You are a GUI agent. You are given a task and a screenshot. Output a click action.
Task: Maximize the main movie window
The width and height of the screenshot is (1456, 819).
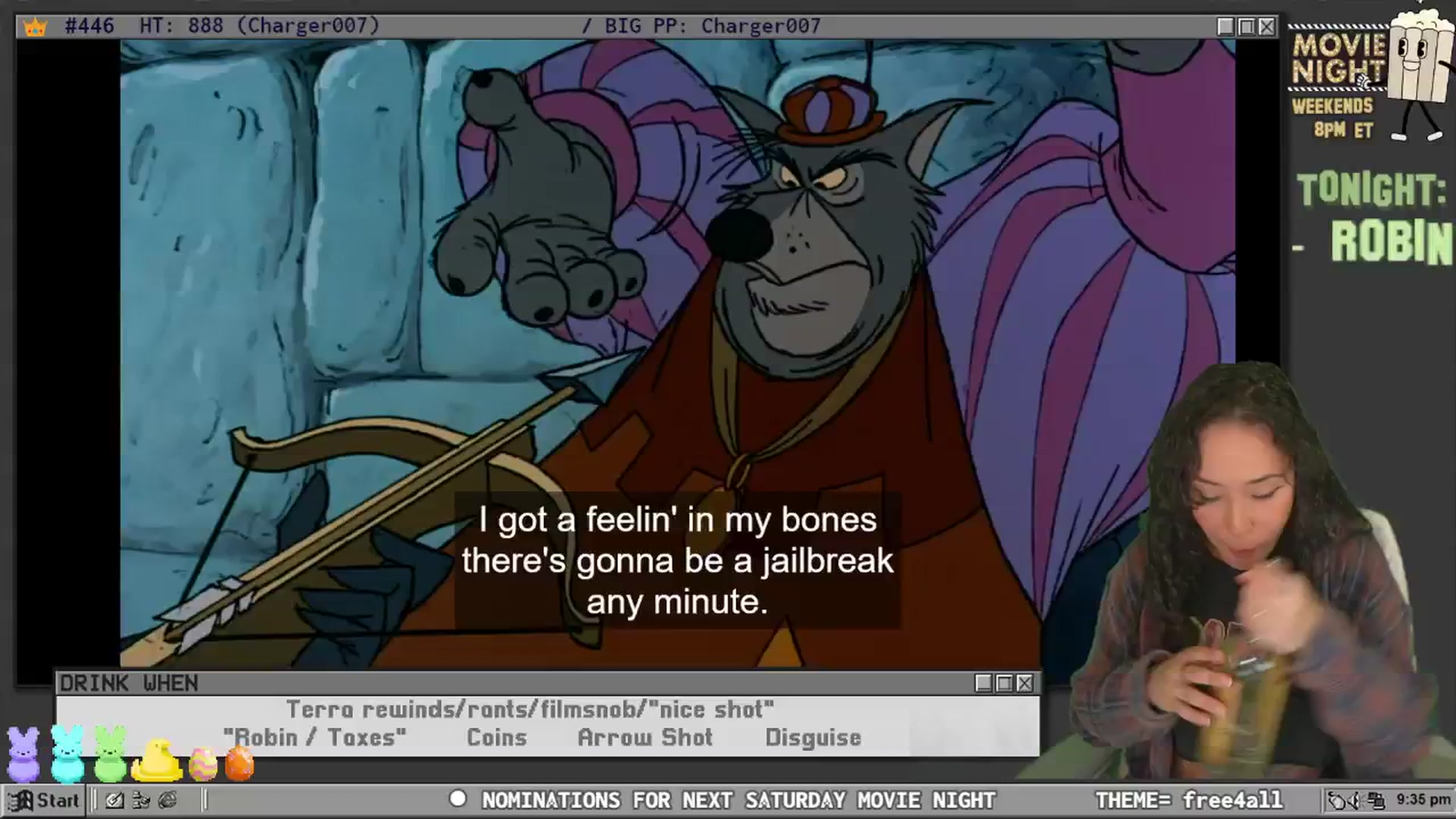coord(1246,27)
